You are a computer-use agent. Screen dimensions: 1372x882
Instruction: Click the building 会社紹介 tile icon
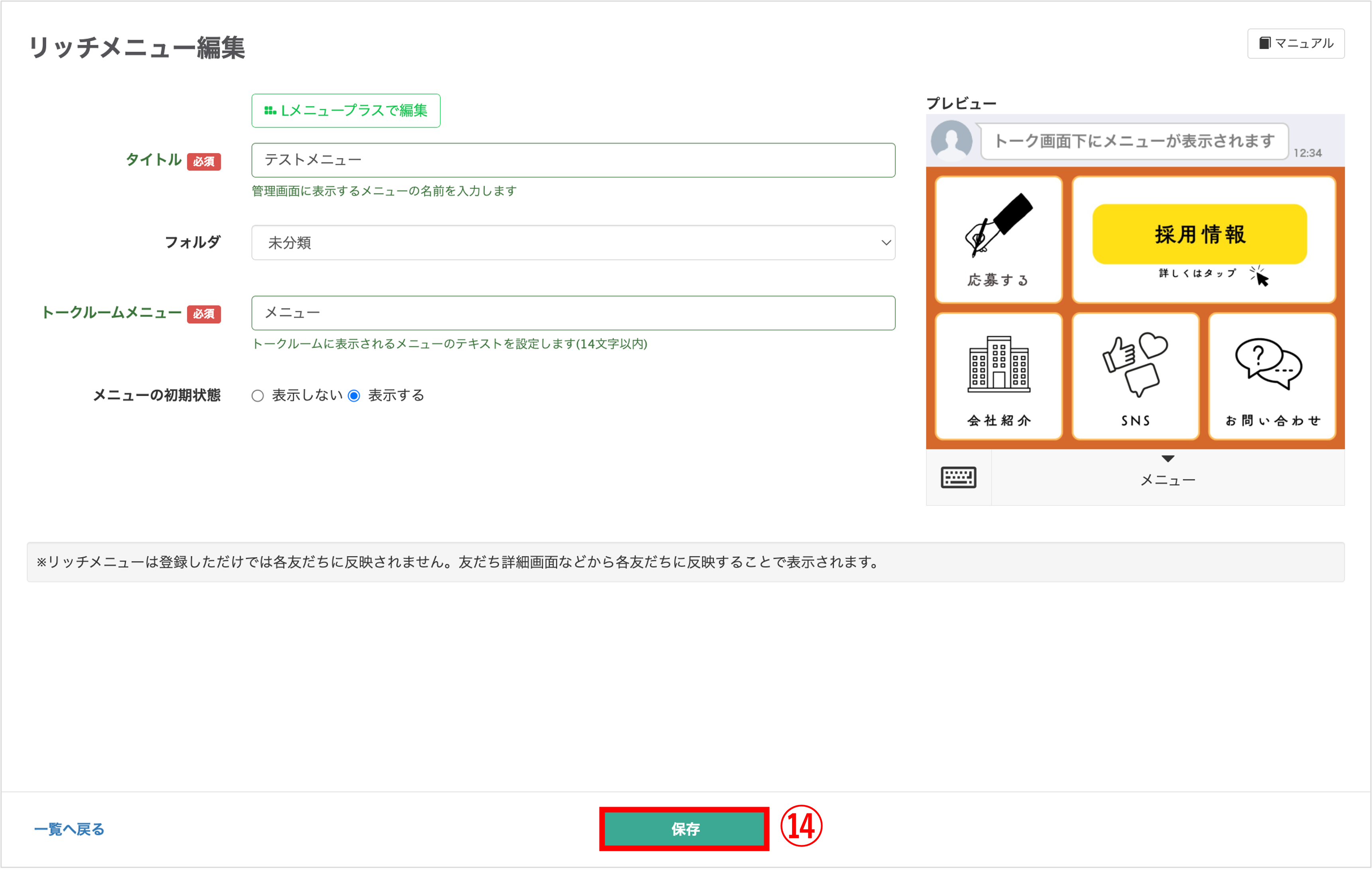(x=998, y=364)
